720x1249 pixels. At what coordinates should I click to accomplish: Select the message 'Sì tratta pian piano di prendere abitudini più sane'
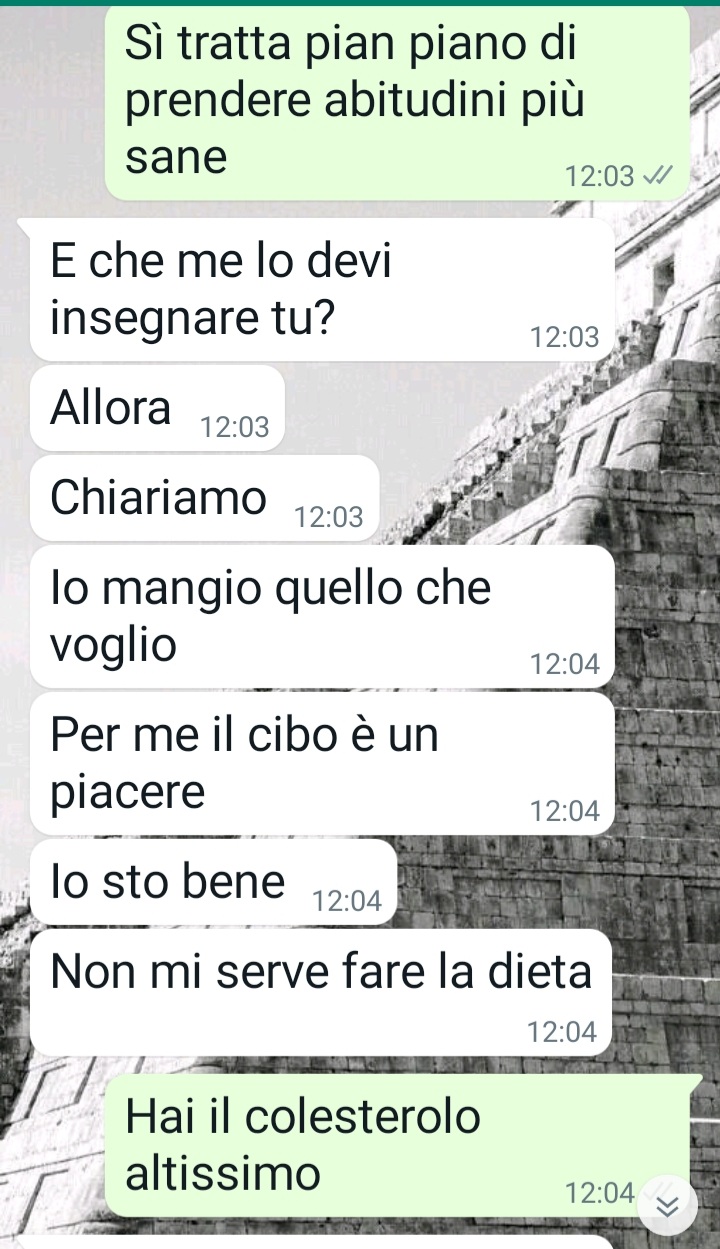[x=397, y=103]
